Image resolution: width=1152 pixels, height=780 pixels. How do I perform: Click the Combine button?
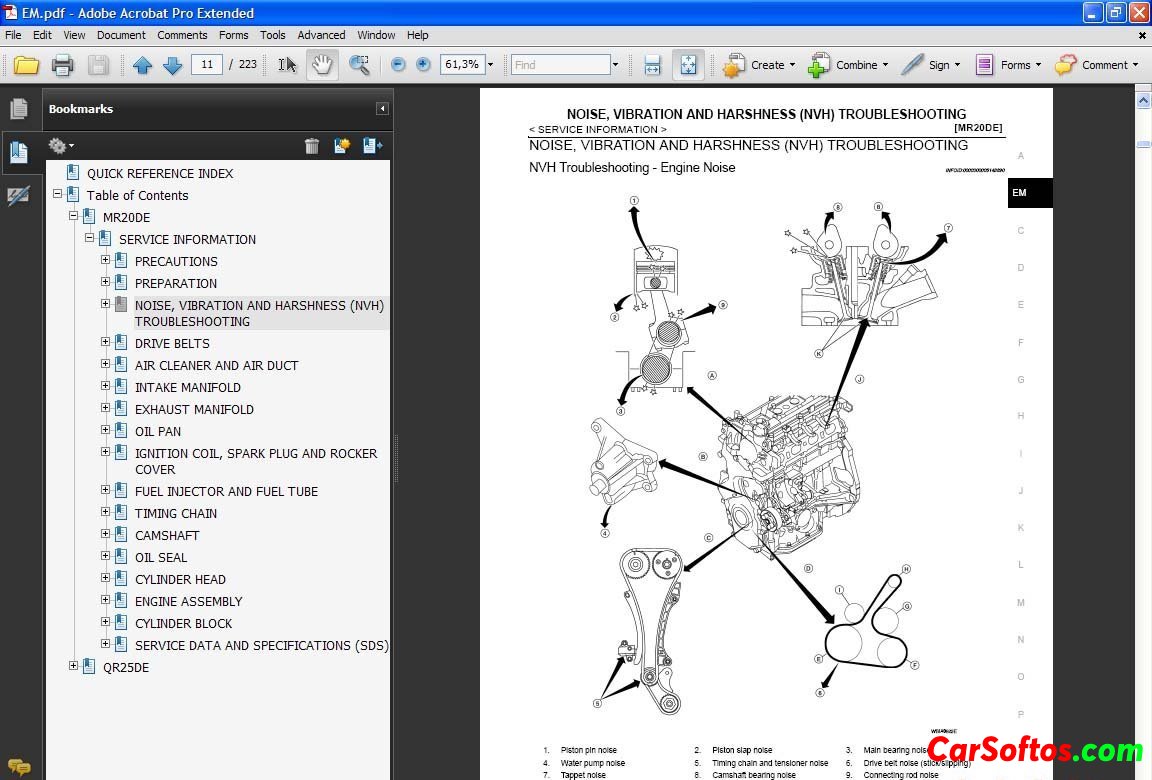[x=846, y=65]
